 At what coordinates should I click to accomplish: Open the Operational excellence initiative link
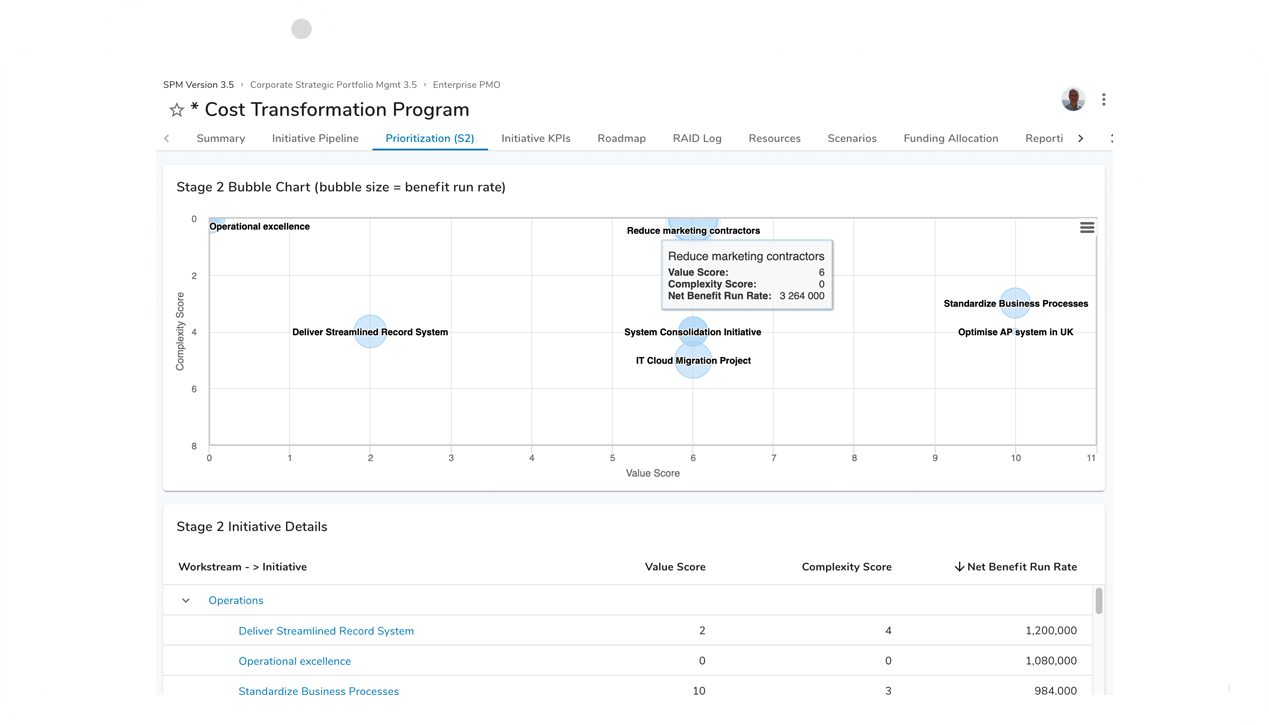[x=294, y=661]
